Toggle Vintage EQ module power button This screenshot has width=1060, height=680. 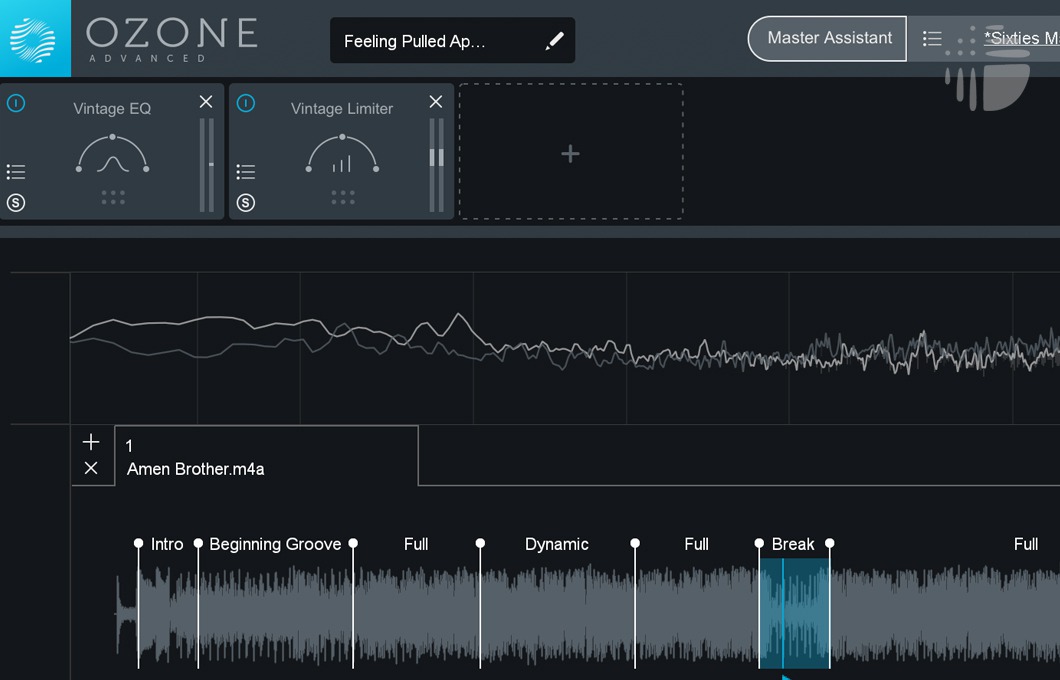click(x=16, y=103)
